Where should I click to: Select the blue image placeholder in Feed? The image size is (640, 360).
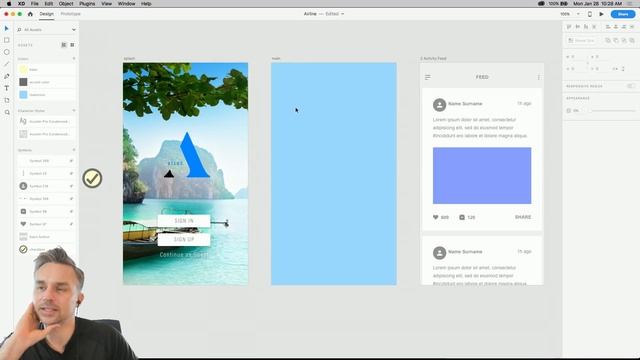(x=482, y=176)
